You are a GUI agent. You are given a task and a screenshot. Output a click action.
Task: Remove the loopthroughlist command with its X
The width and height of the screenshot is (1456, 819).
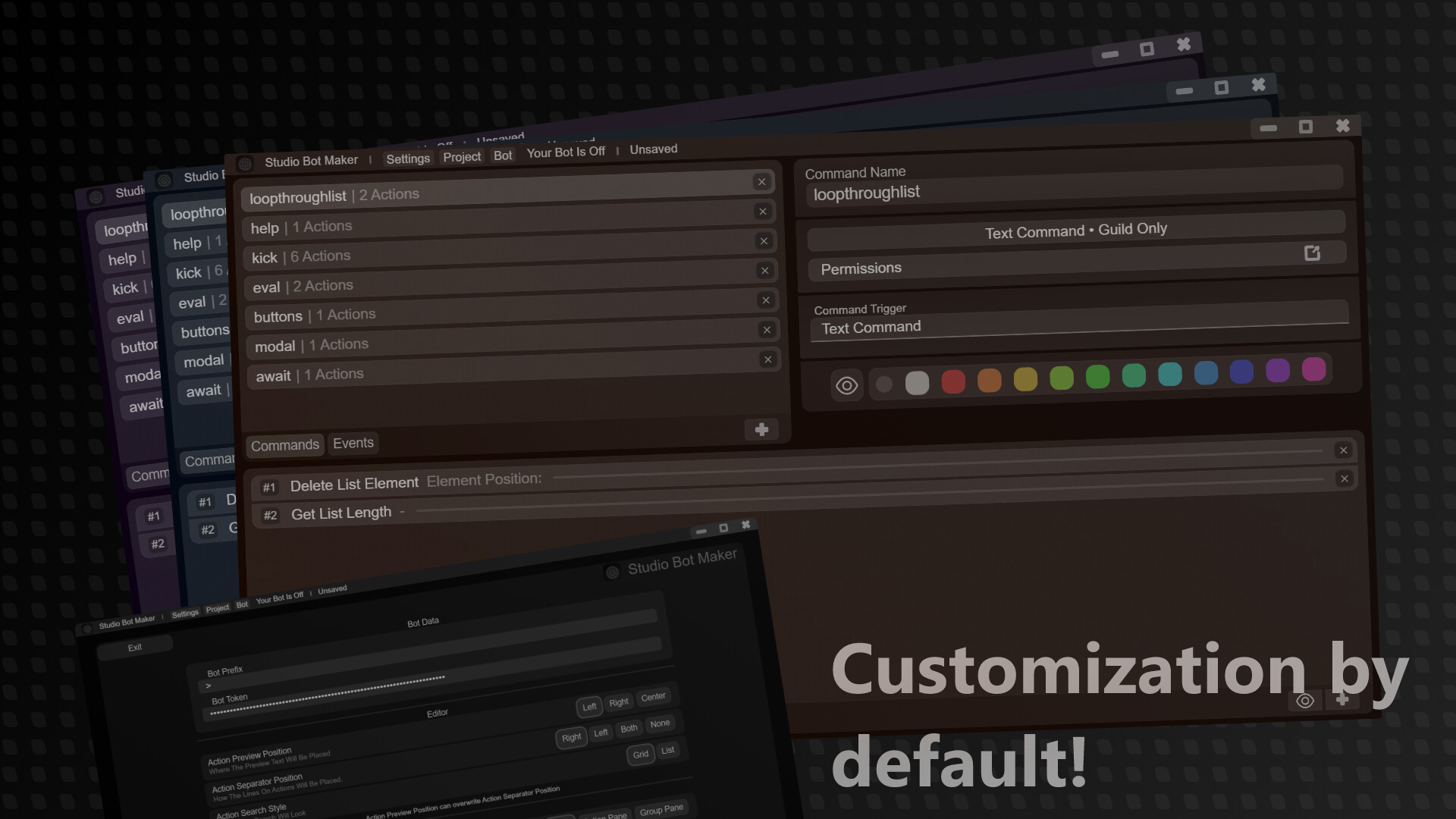pos(762,181)
